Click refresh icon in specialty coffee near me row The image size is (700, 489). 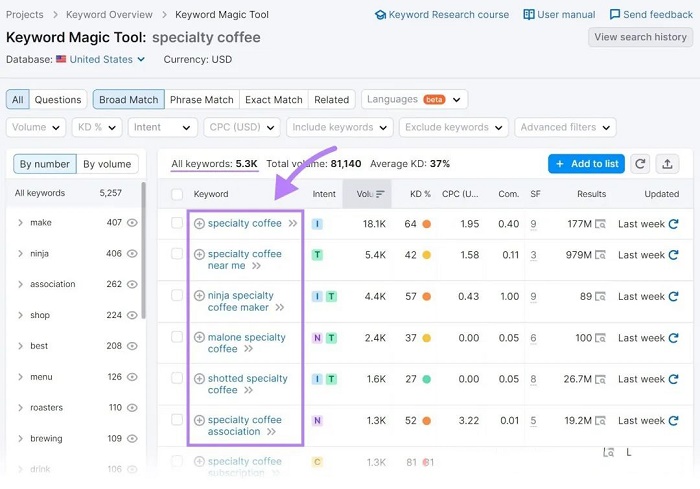673,255
